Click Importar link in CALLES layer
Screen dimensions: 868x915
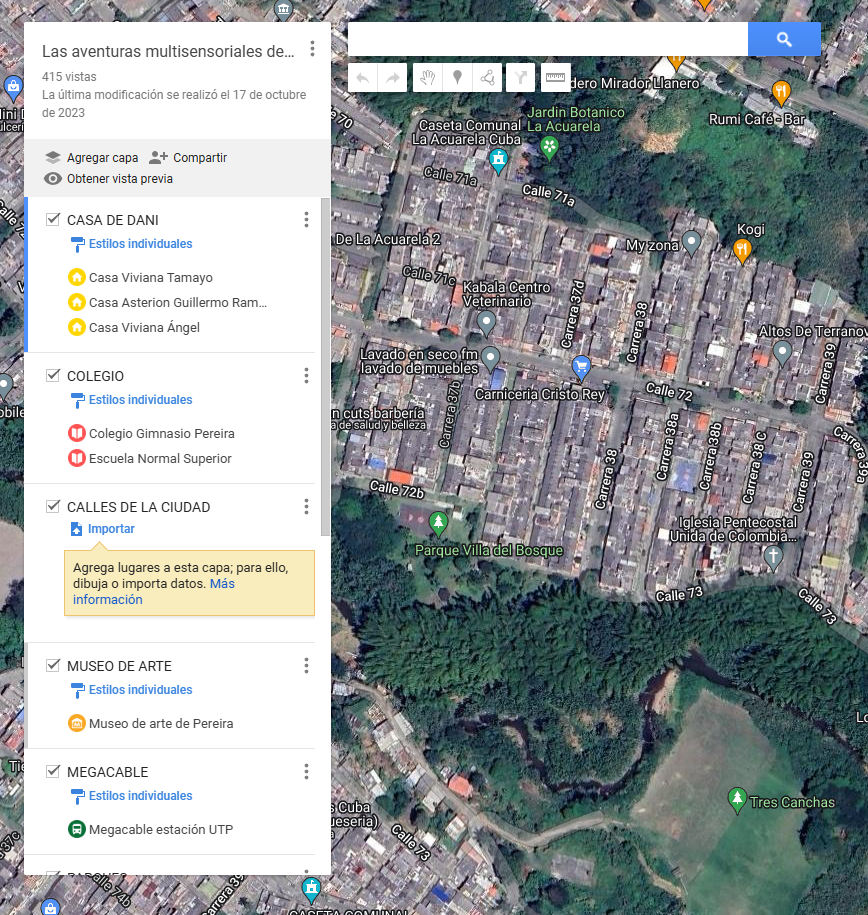[x=111, y=529]
